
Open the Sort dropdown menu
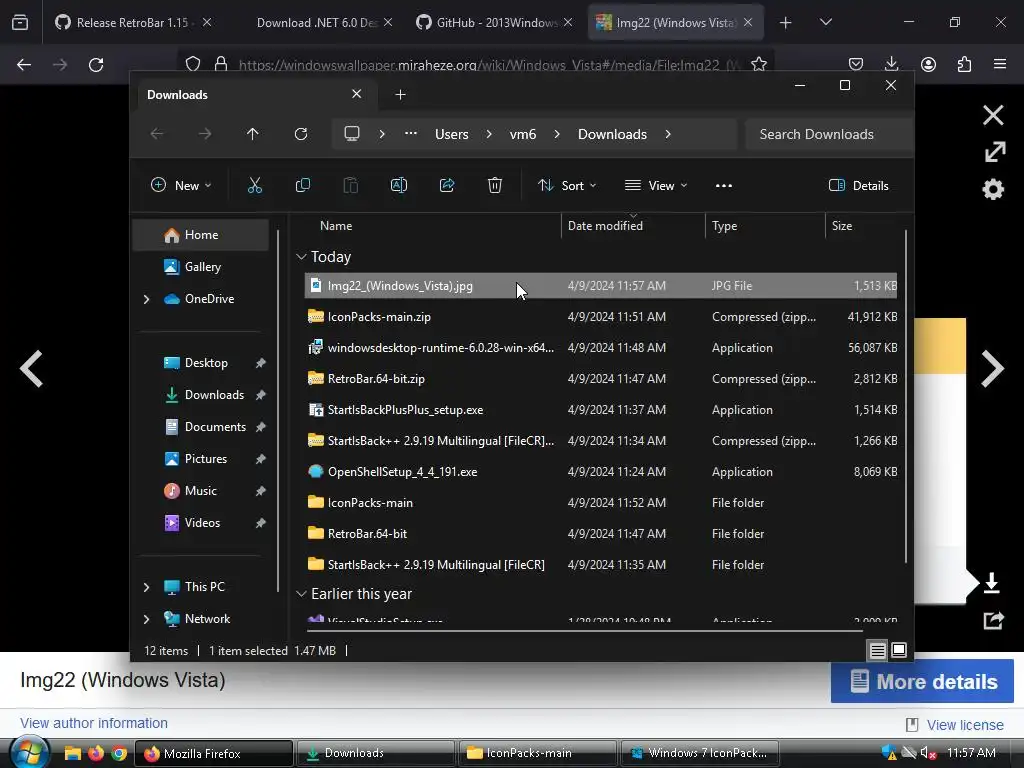tap(566, 185)
